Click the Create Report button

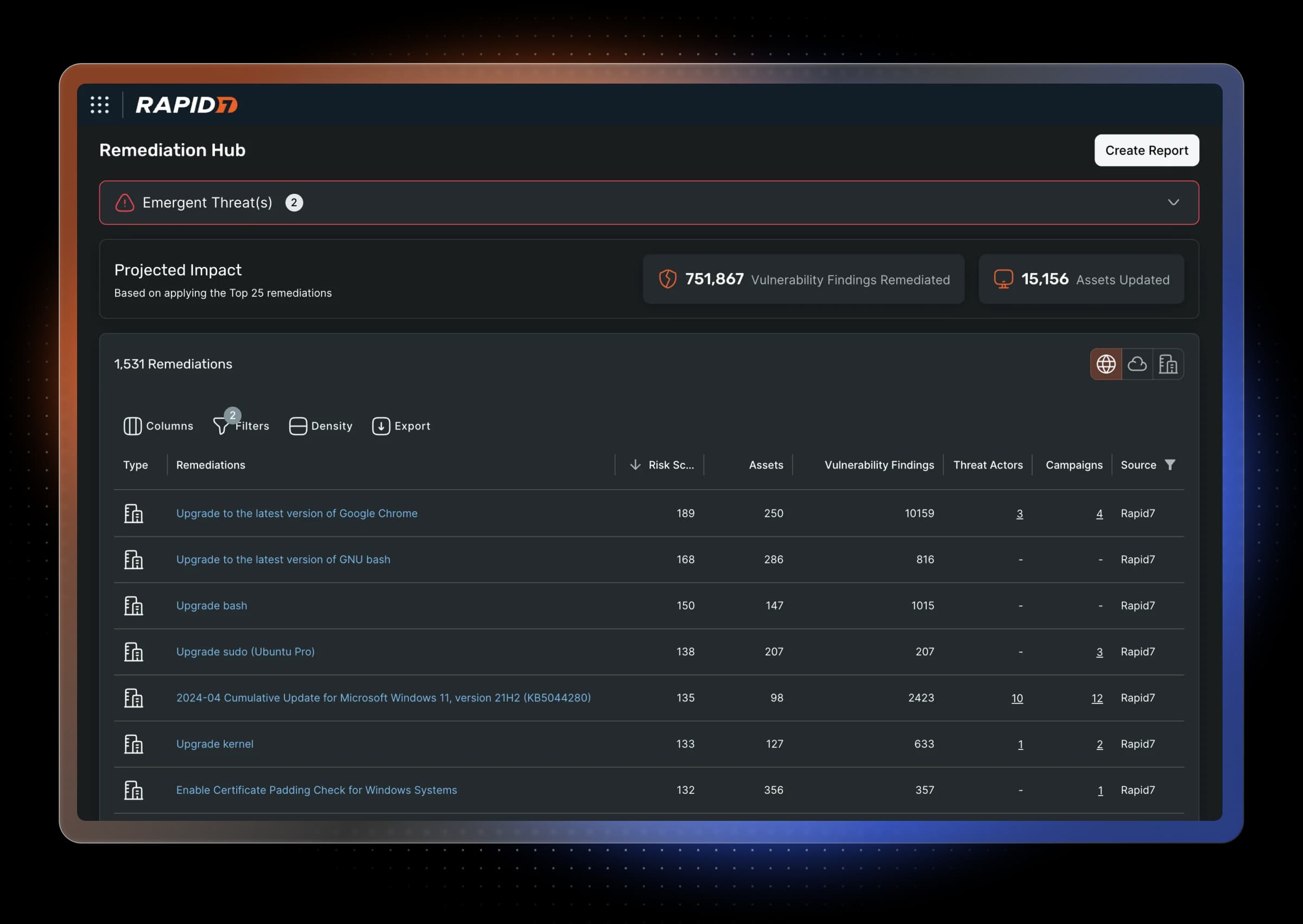pos(1147,150)
